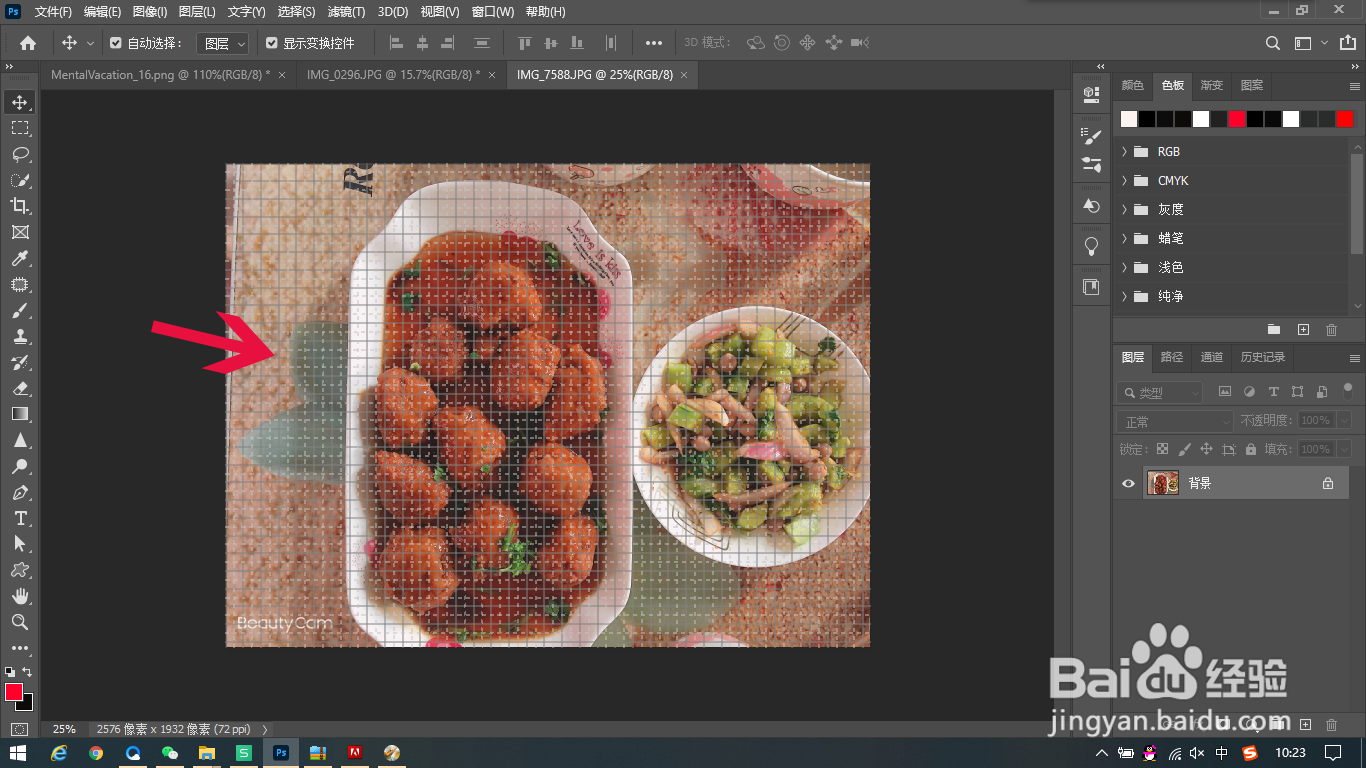
Task: Open the 图像(I) menu
Action: coord(150,12)
